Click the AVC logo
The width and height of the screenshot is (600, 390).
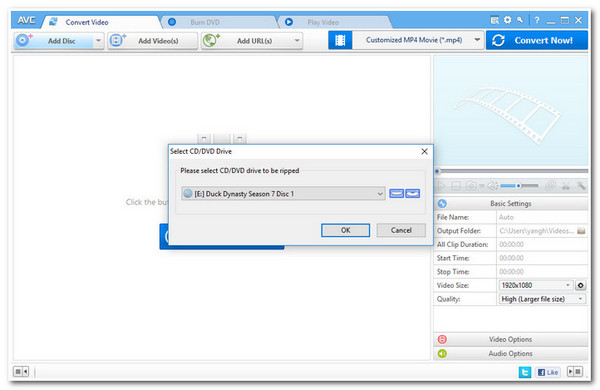26,20
